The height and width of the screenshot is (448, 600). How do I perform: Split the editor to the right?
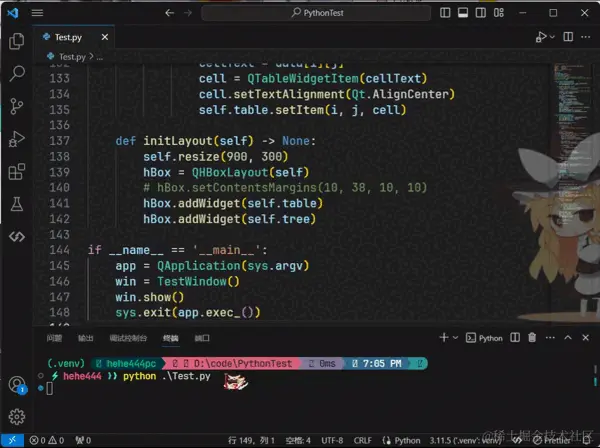(x=568, y=37)
